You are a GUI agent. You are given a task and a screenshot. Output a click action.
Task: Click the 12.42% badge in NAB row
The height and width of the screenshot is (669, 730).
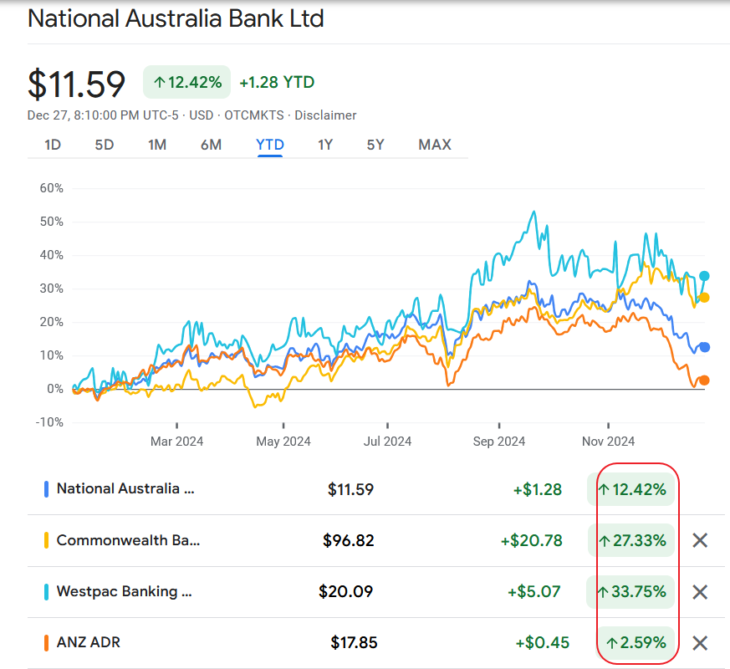tap(631, 489)
